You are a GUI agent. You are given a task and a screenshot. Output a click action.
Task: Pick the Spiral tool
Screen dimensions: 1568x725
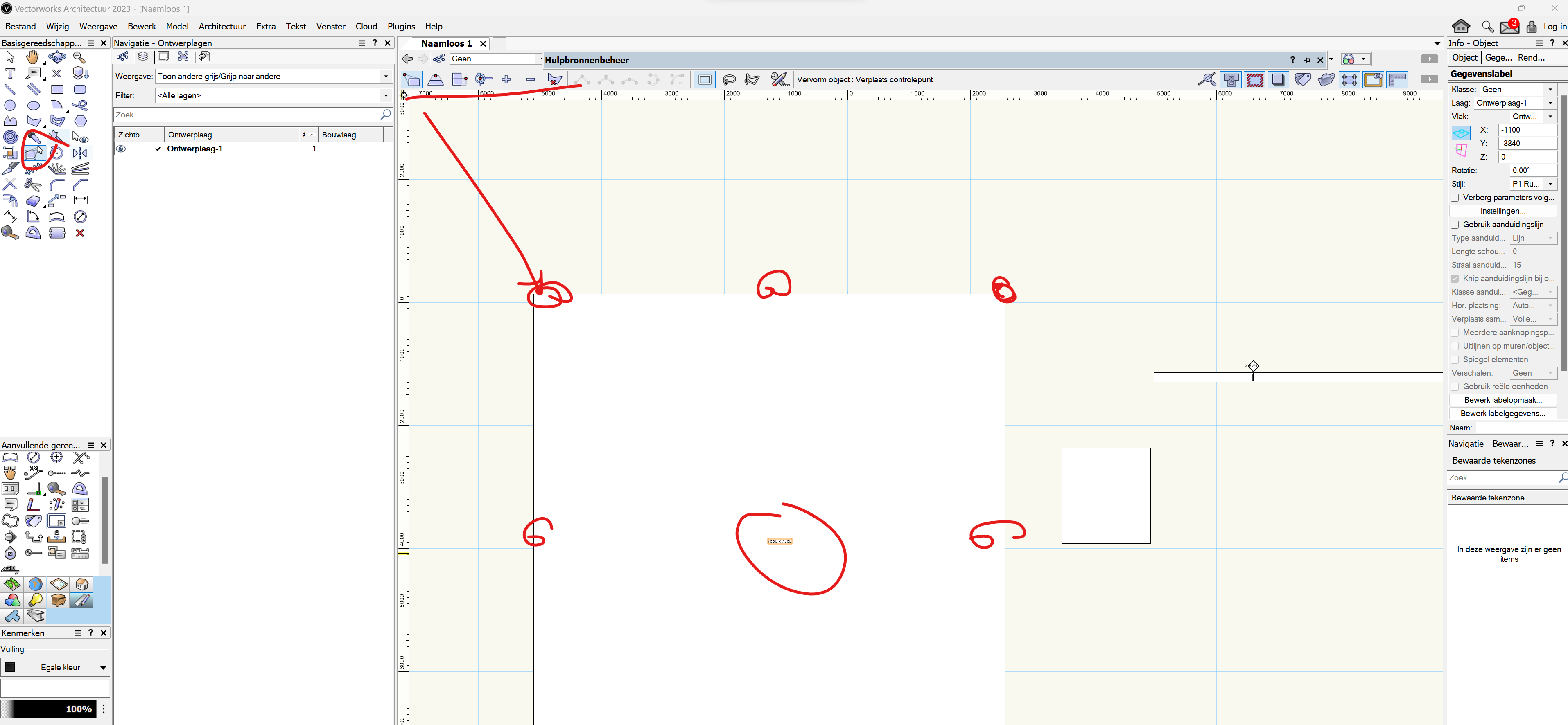coord(10,137)
